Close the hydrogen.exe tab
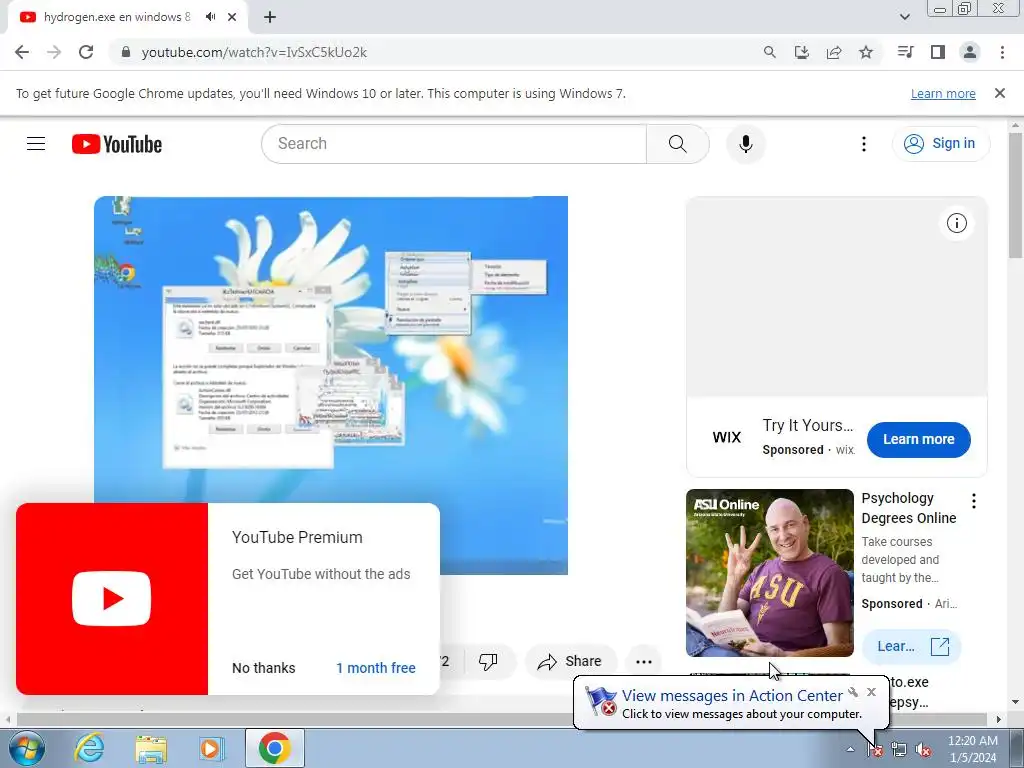 232,18
